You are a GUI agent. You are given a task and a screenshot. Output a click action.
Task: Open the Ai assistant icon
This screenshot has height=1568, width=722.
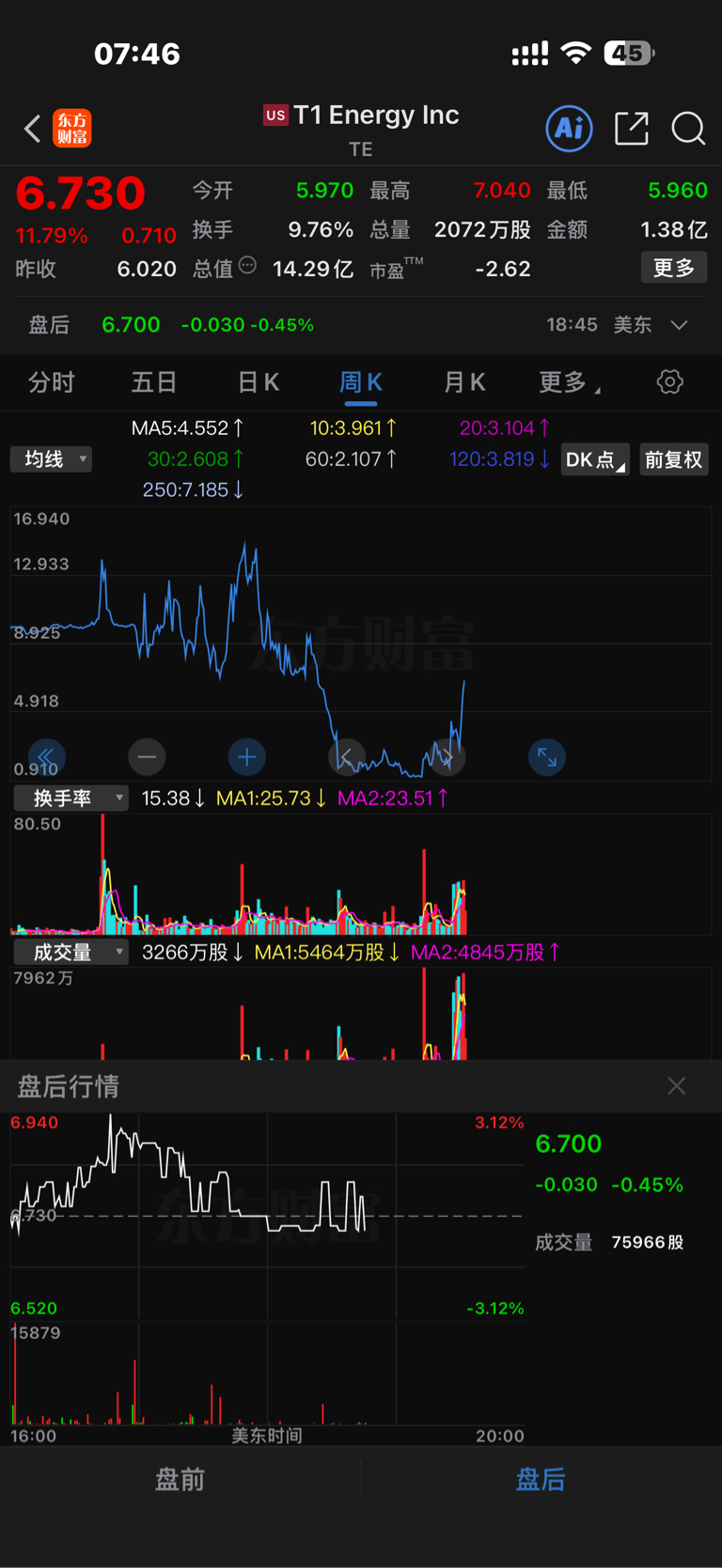[569, 128]
